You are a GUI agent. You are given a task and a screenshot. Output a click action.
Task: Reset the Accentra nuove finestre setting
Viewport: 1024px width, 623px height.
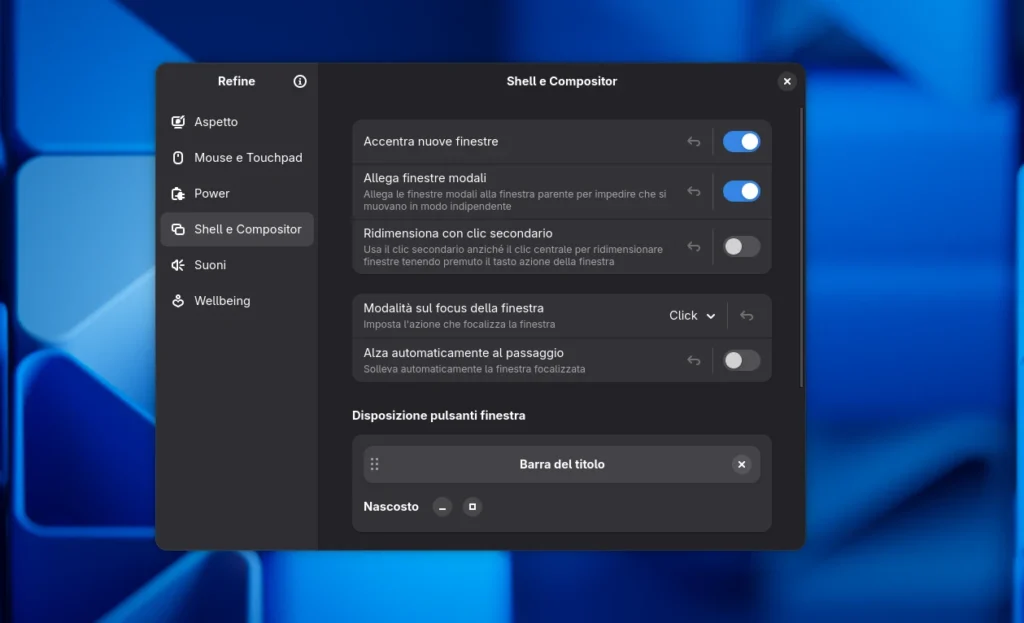coord(693,141)
